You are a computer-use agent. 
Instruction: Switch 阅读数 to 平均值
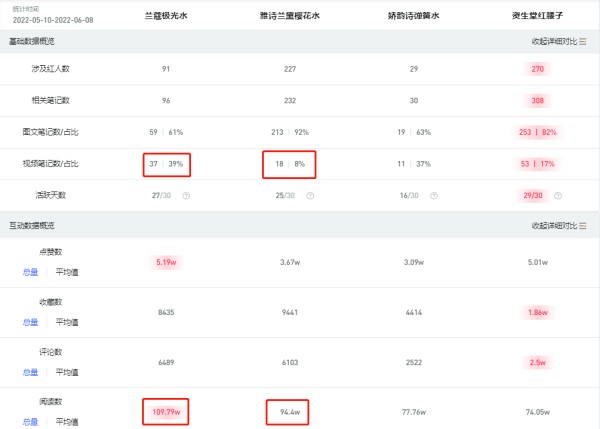click(x=67, y=422)
